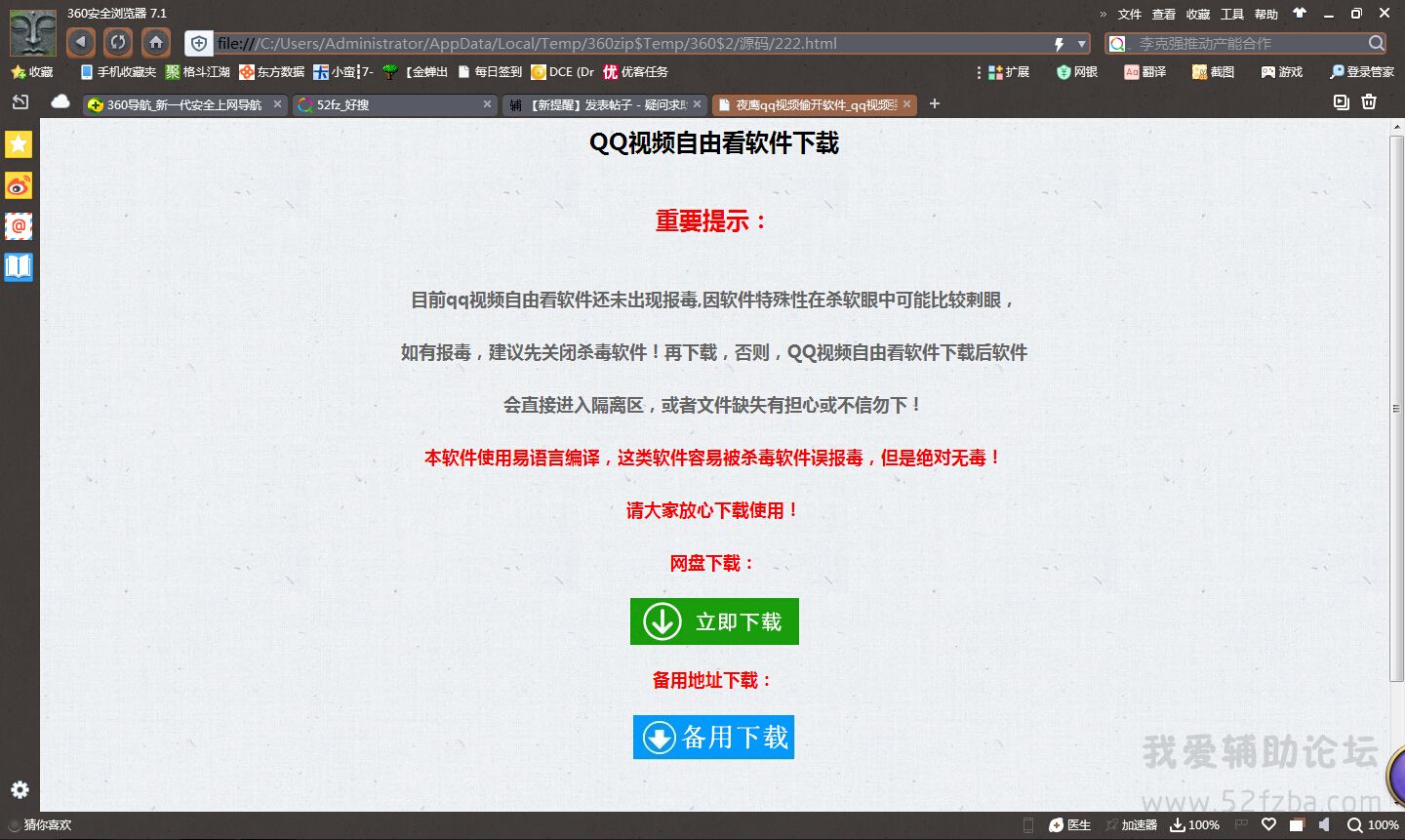Close the 52fz_好搜 tab
The width and height of the screenshot is (1405, 840).
tap(488, 104)
